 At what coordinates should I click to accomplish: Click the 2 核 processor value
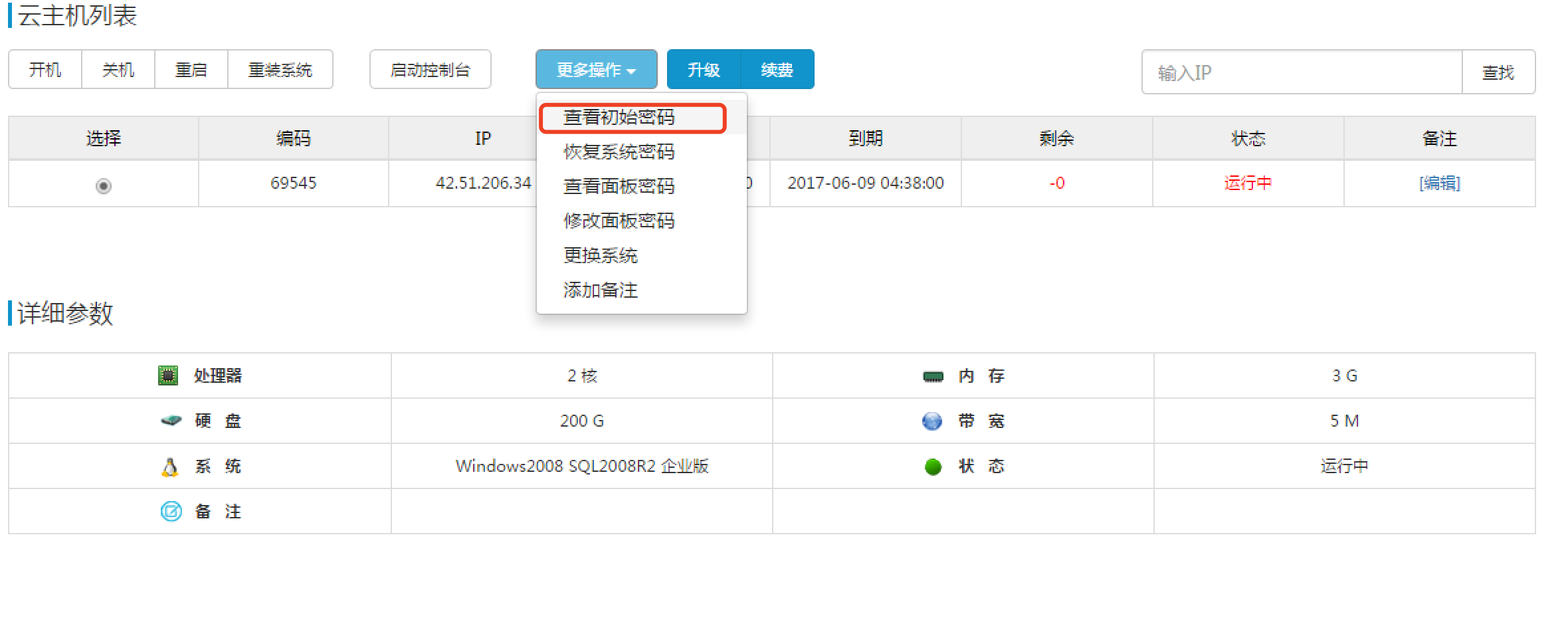point(582,375)
